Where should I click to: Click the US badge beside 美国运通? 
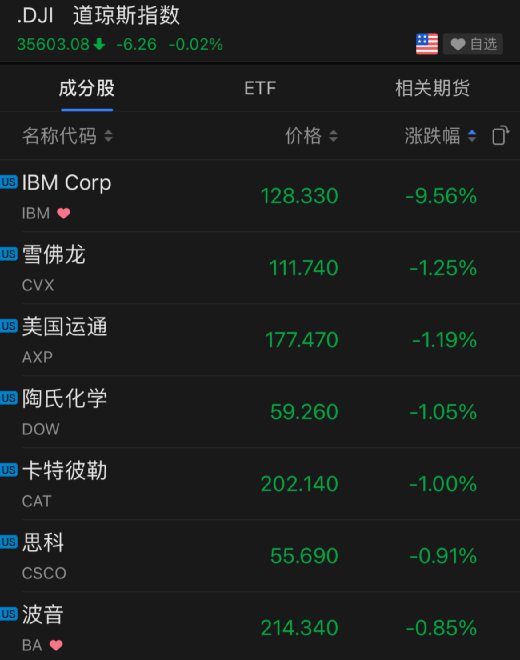click(8, 326)
